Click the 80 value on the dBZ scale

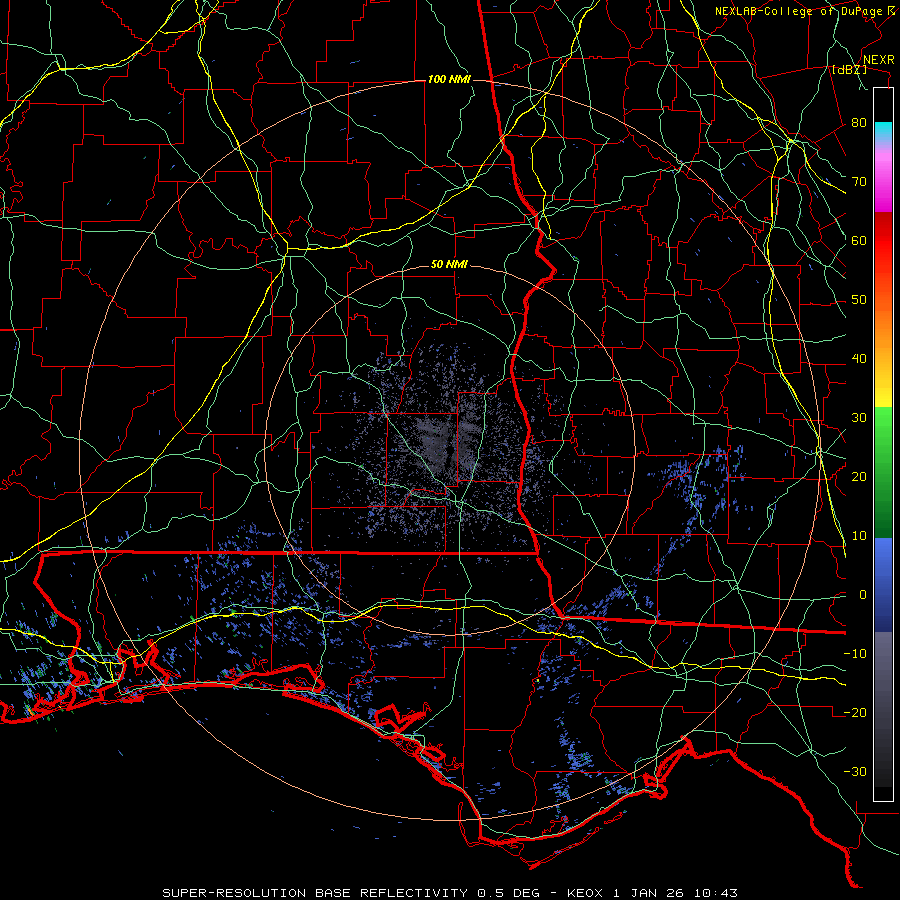pos(859,123)
